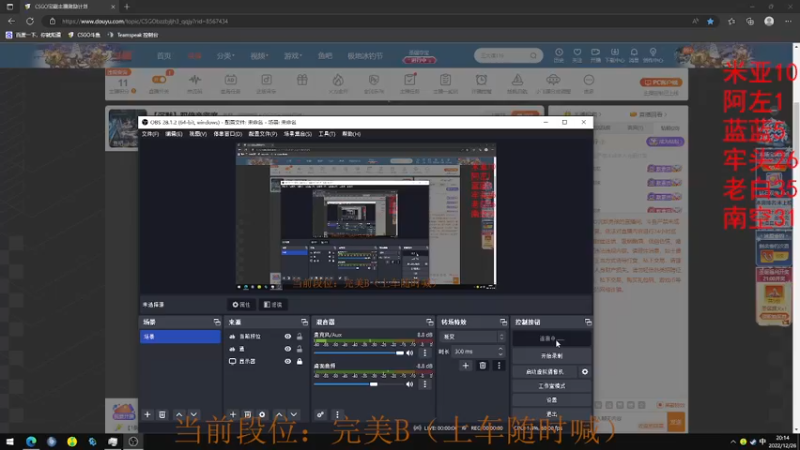Open OBS 工具(T) menu
Image resolution: width=800 pixels, height=450 pixels.
[327, 134]
